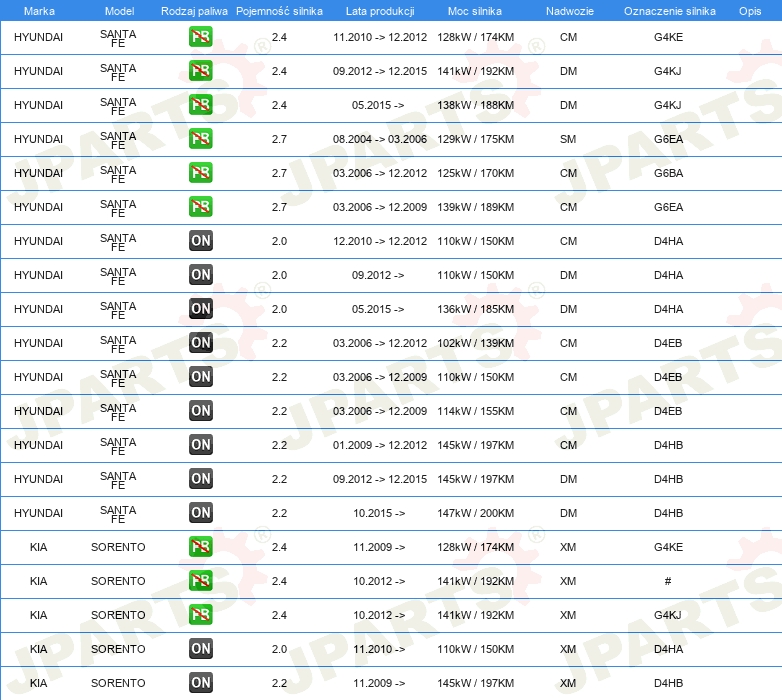Click the D4HB code in the Kia Sorento row
This screenshot has height=700, width=782.
[x=668, y=683]
